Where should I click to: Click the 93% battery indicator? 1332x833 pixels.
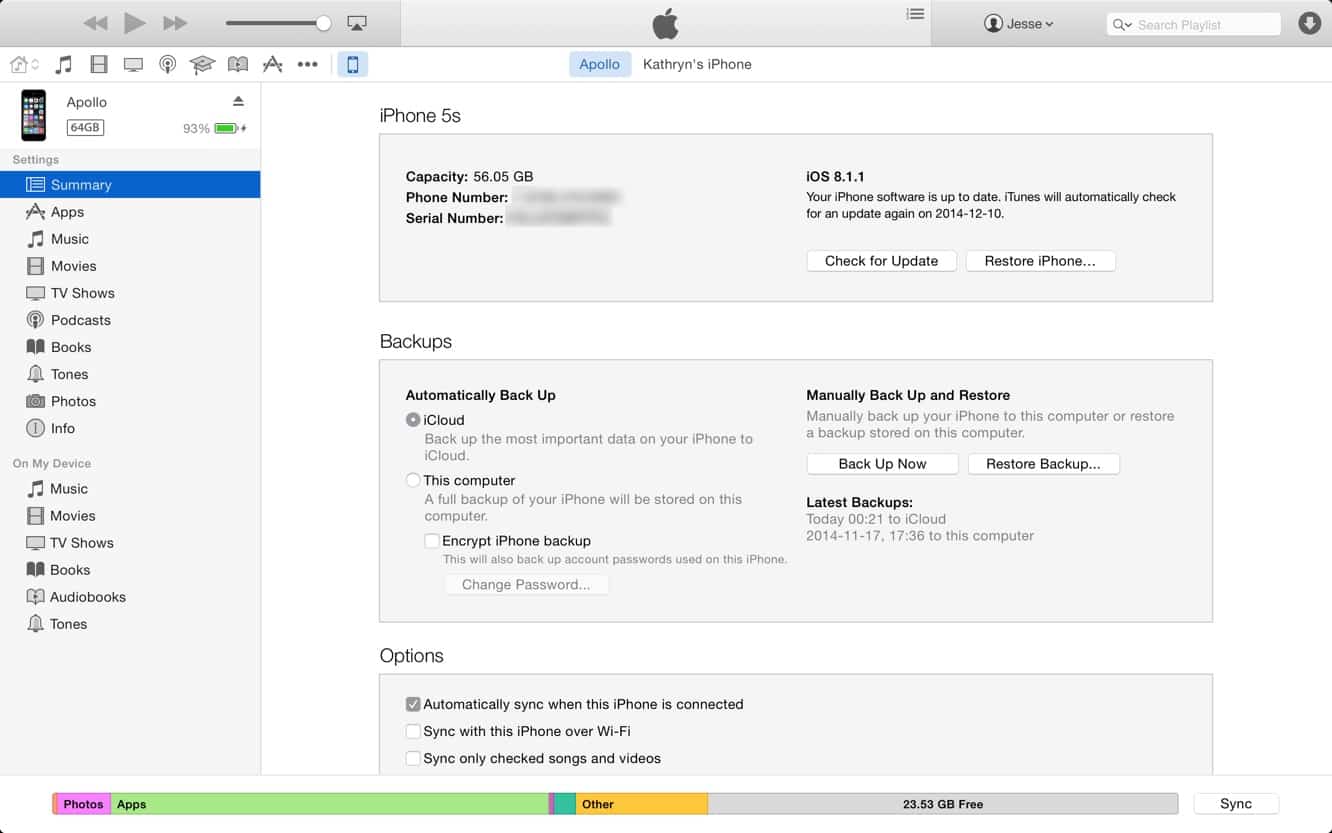[x=214, y=128]
